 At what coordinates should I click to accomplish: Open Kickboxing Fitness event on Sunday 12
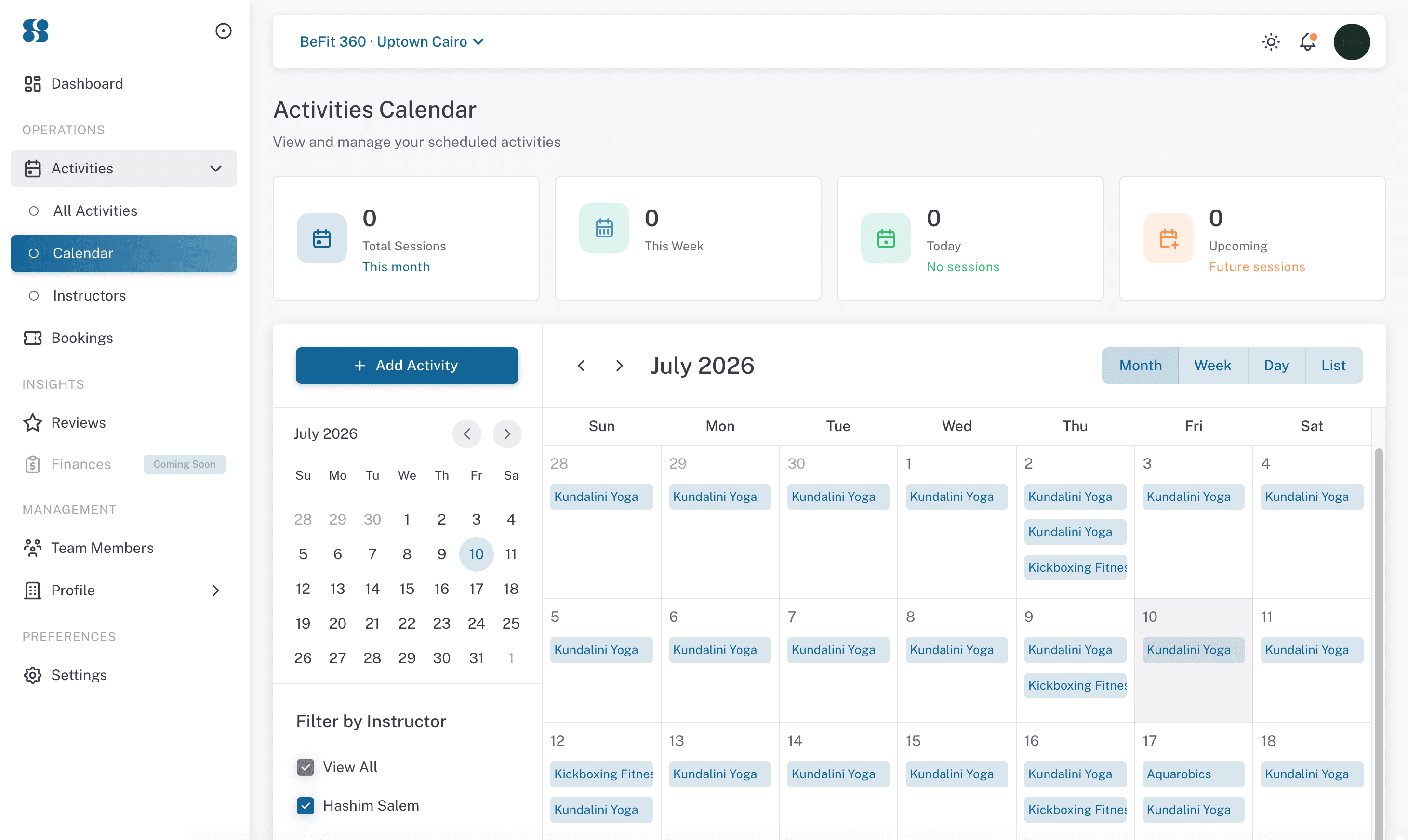(x=601, y=774)
